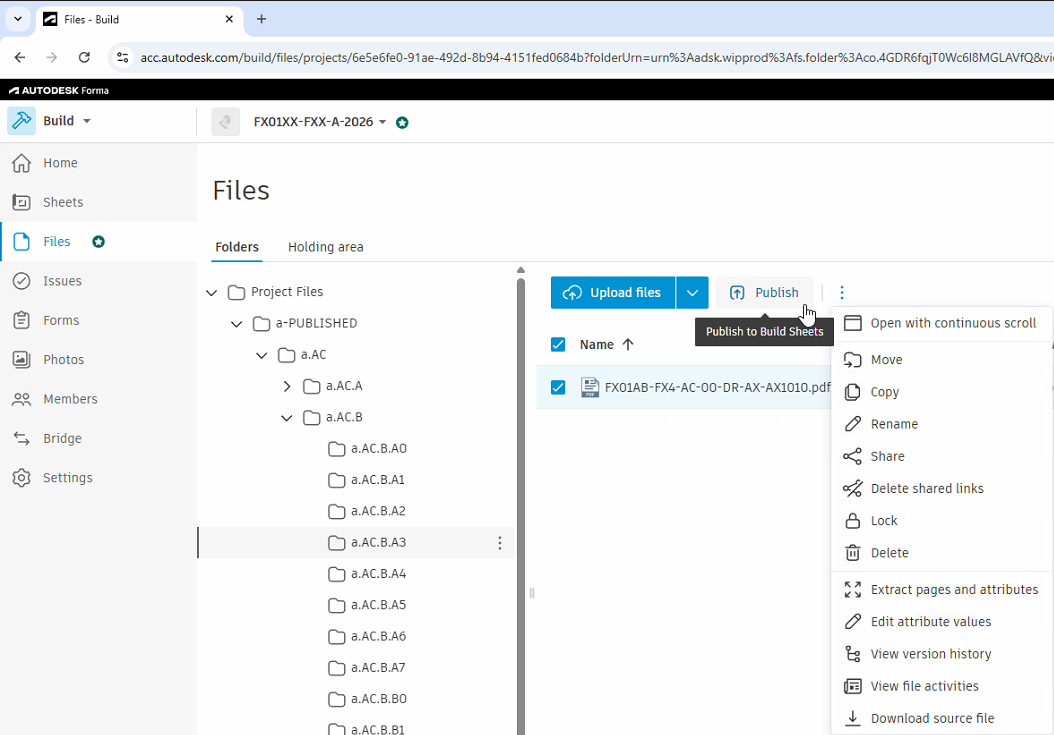Click the Build hammer product icon
The height and width of the screenshot is (735, 1054).
22,121
